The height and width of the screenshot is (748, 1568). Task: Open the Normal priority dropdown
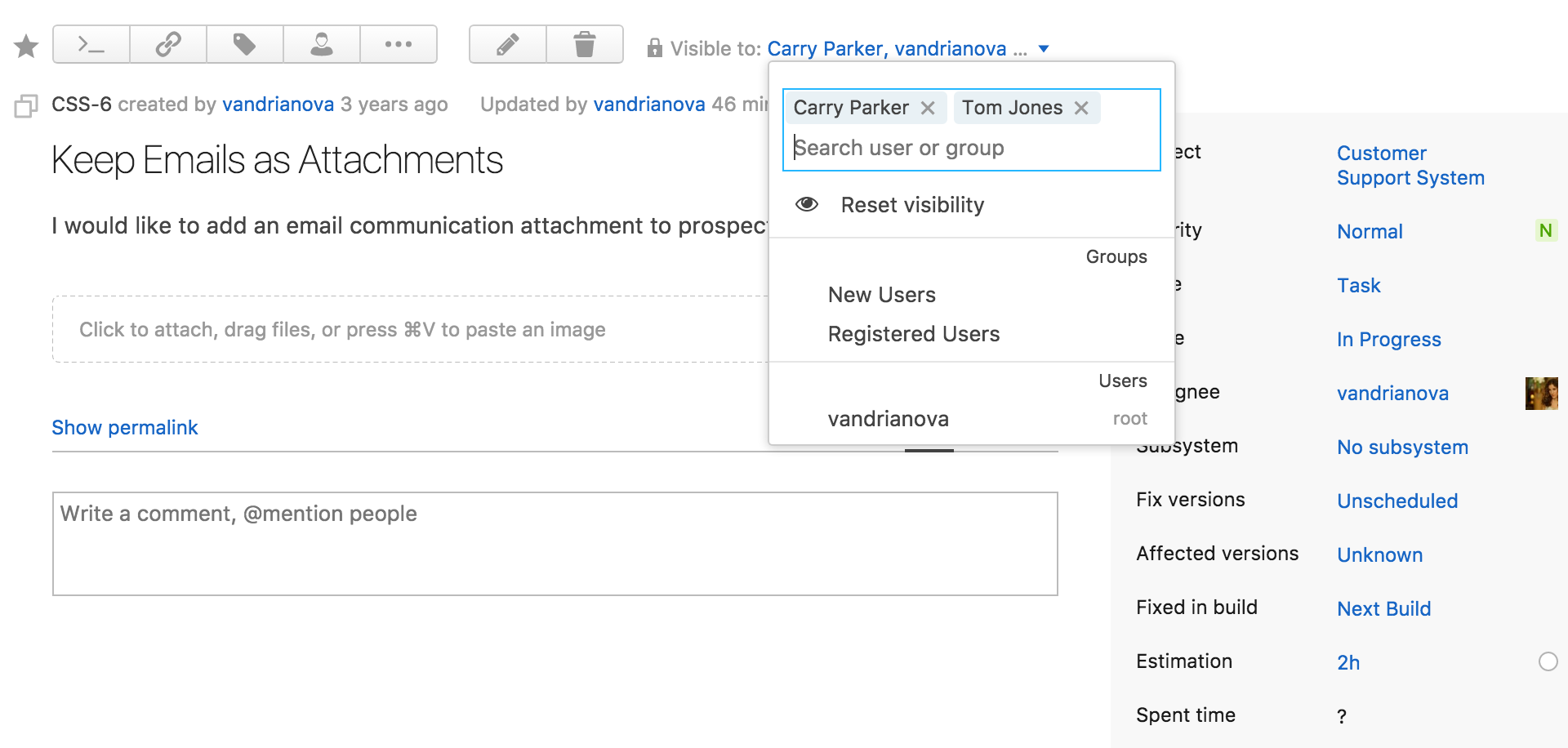1370,232
